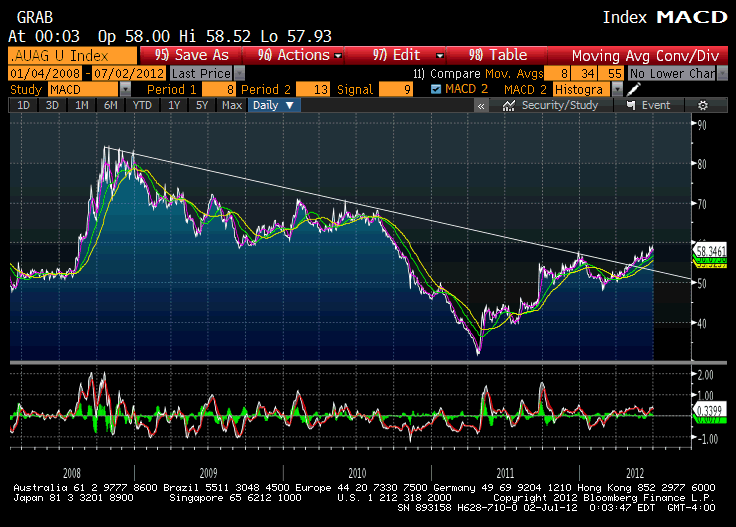Viewport: 736px width, 527px height.
Task: Open the Histogra style dropdown arrow
Action: click(x=618, y=89)
